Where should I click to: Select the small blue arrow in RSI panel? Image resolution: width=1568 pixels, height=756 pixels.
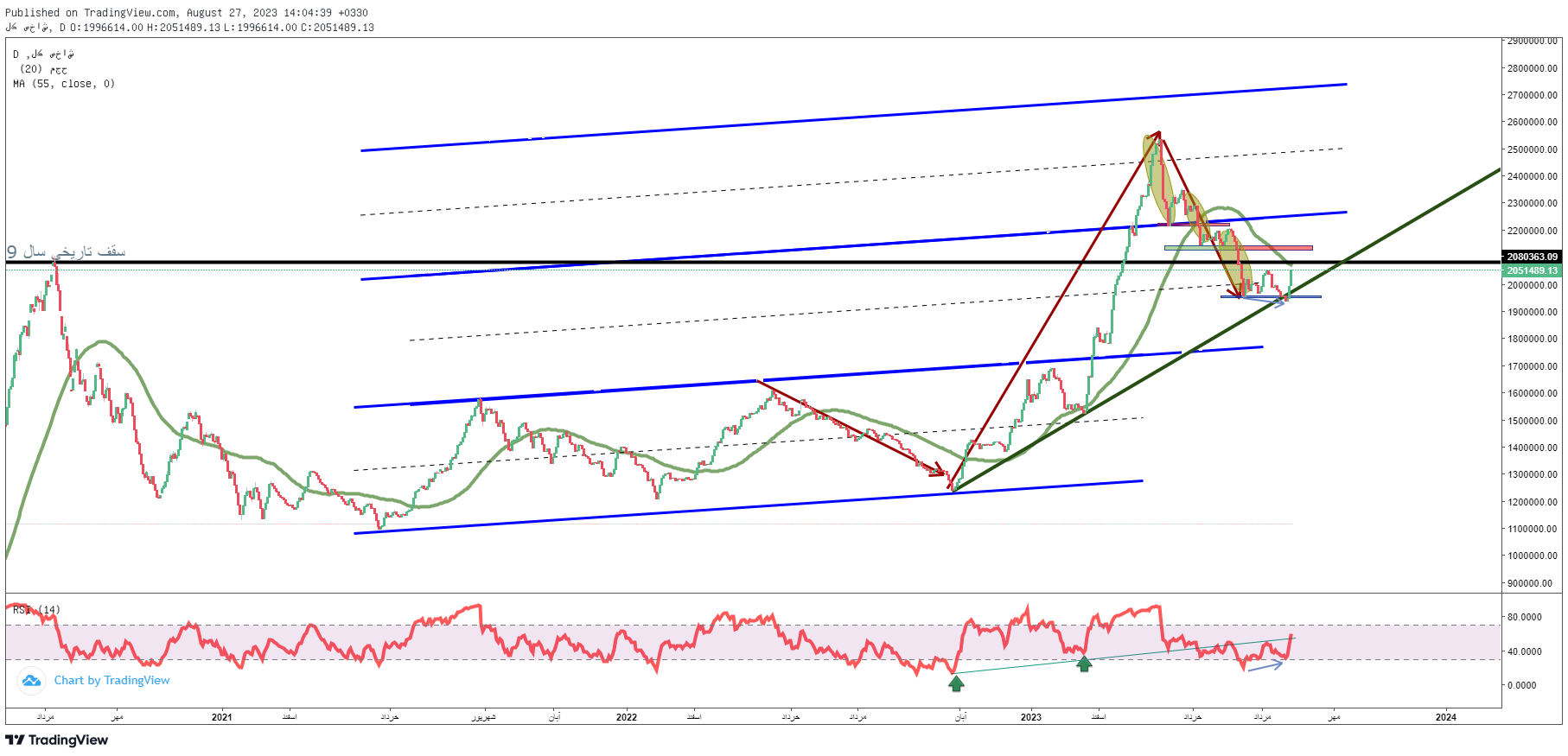pos(1266,665)
